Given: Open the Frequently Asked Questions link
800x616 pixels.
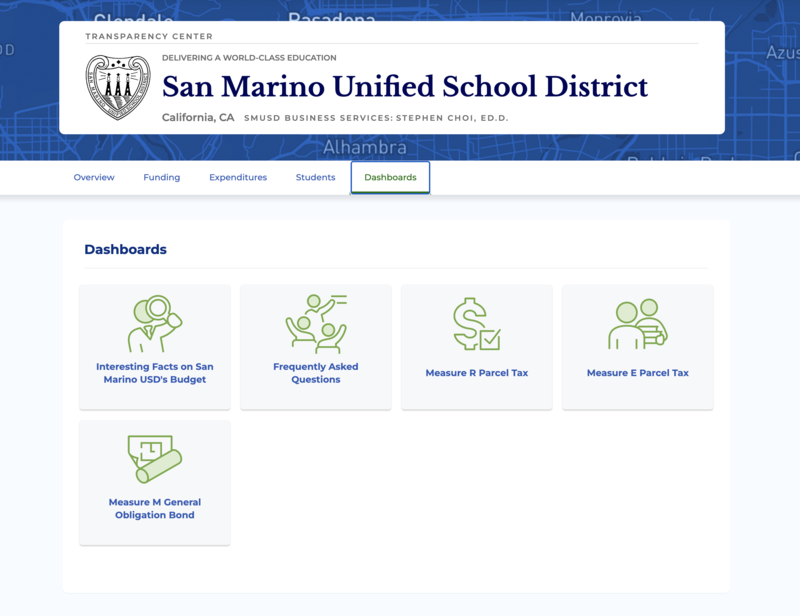Looking at the screenshot, I should 316,373.
